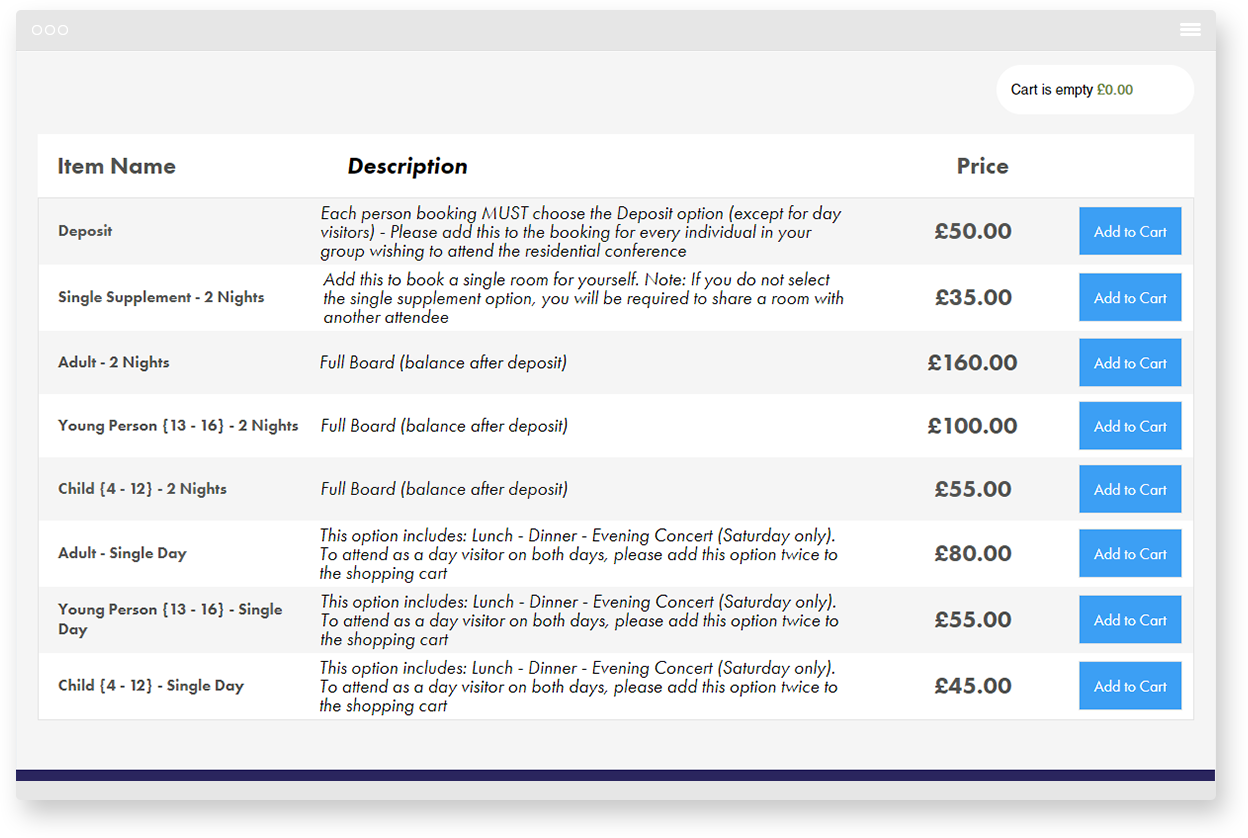The width and height of the screenshot is (1248, 838).
Task: Select the Adult - Single Day item name
Action: pos(122,553)
